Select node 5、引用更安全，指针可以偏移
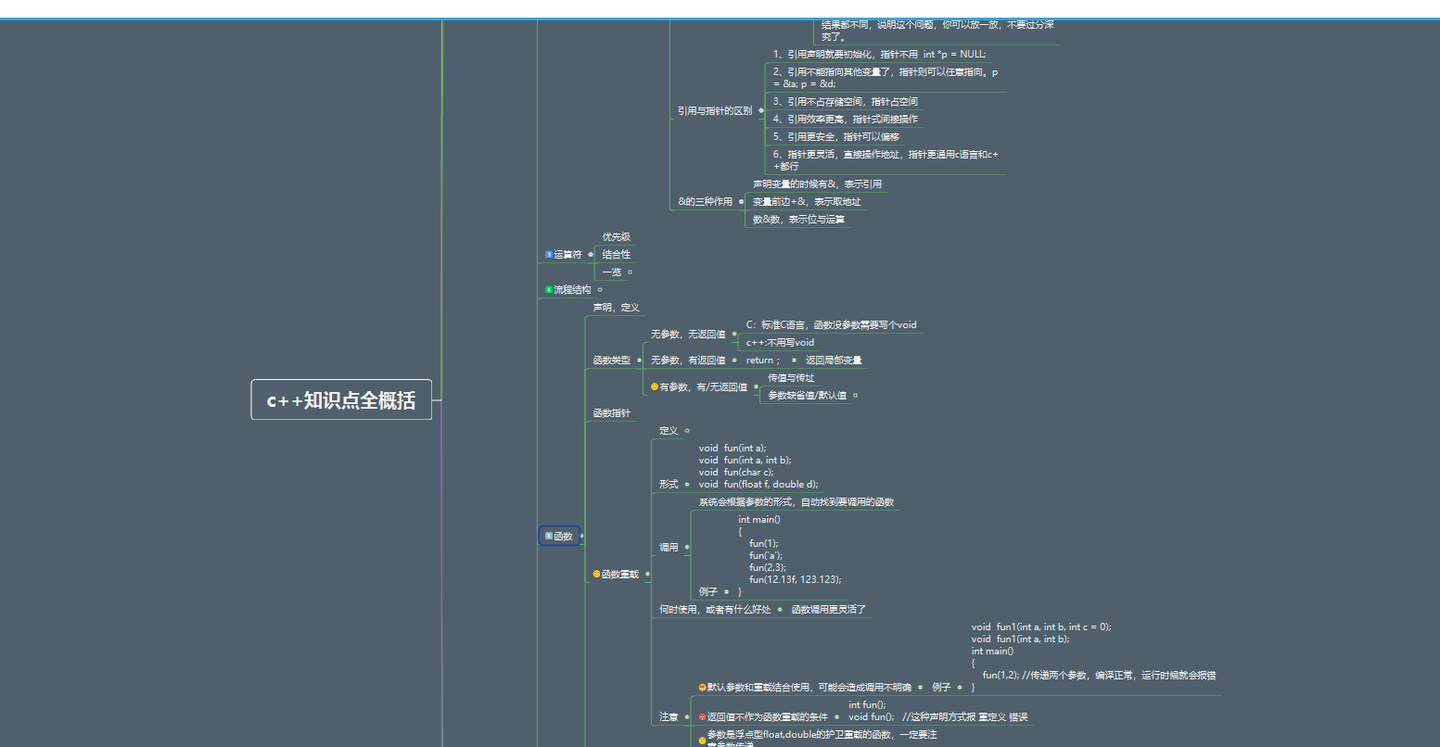 tap(836, 137)
